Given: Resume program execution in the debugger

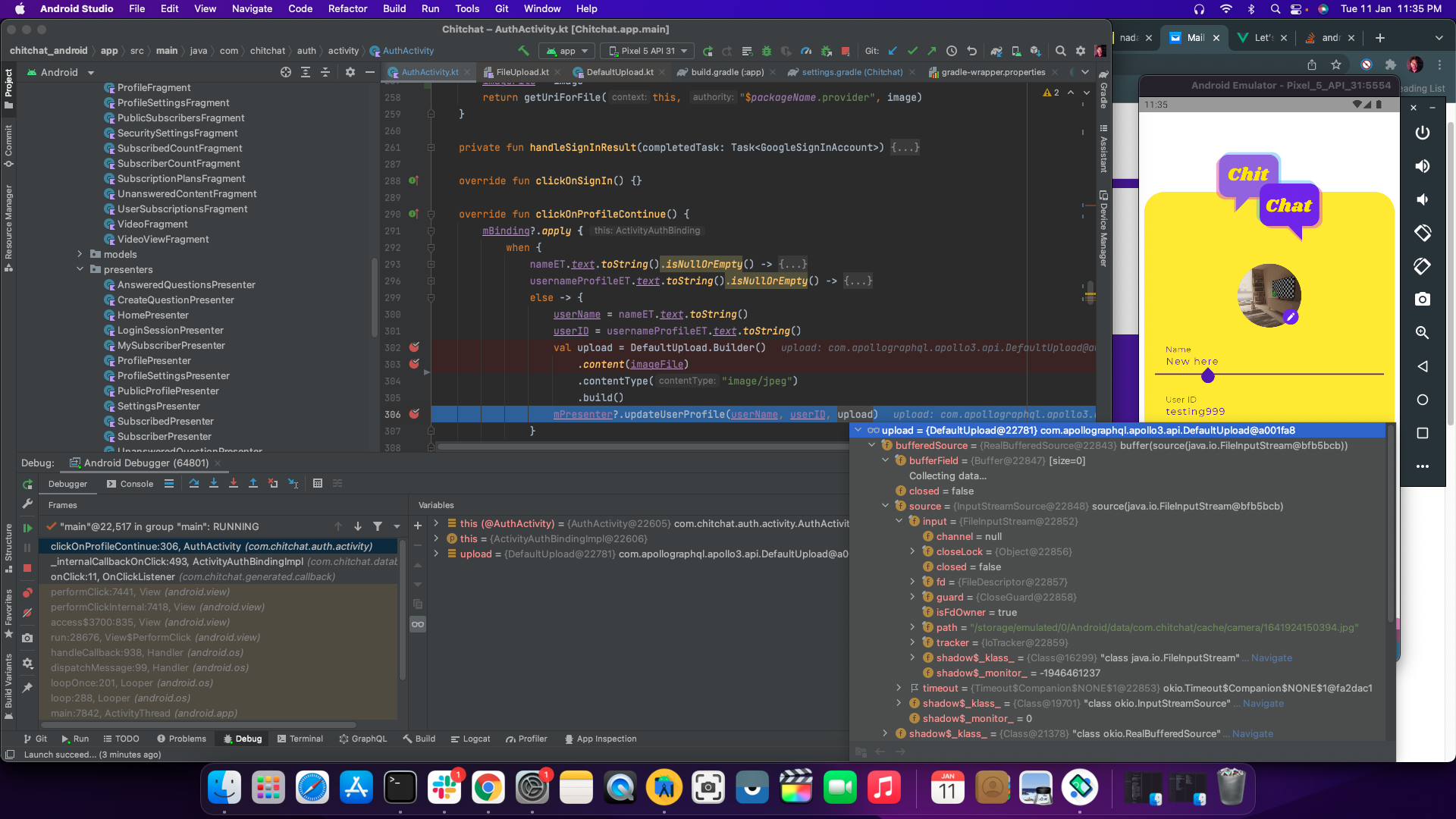Looking at the screenshot, I should coord(27,527).
